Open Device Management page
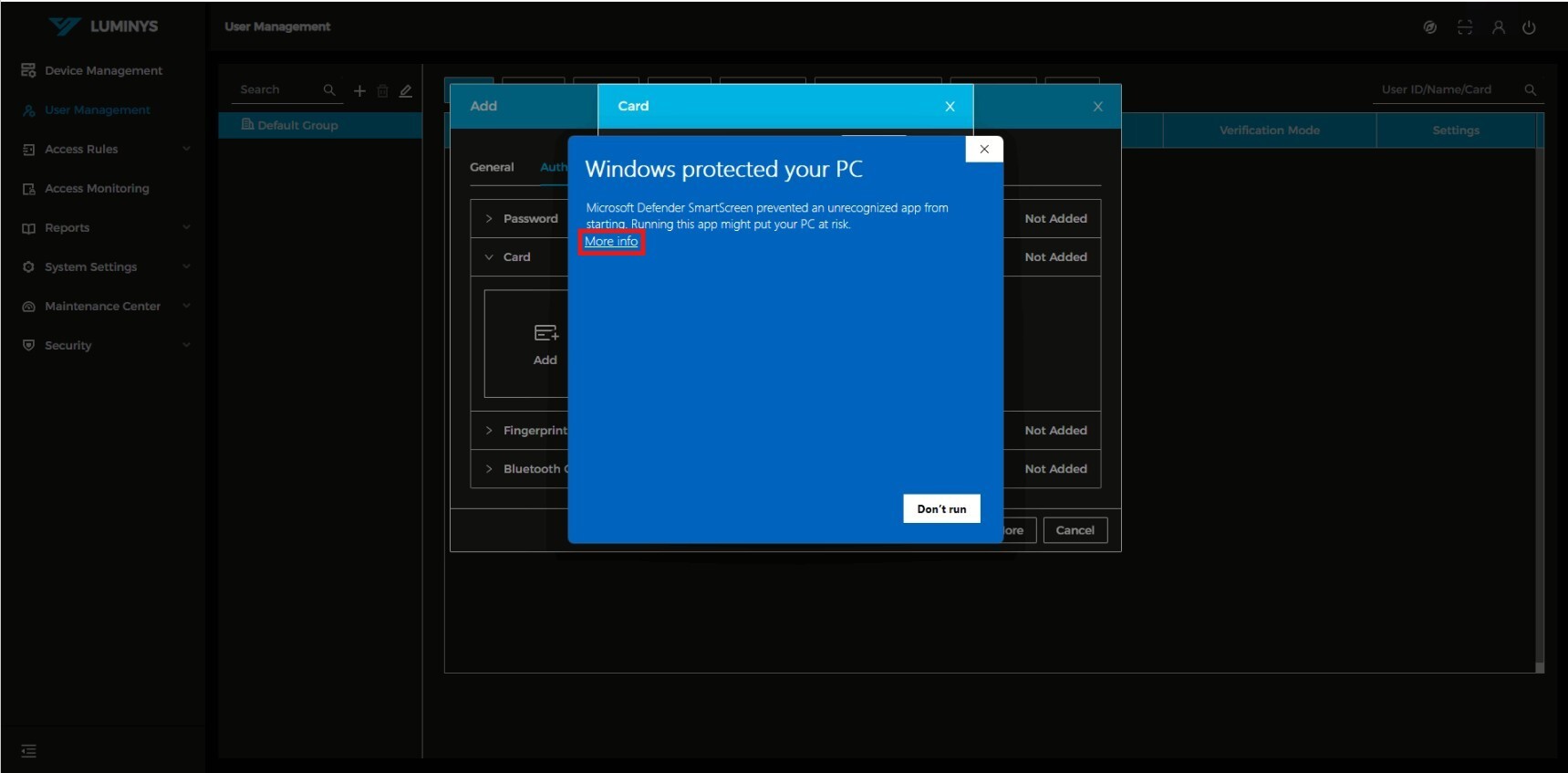Viewport: 1568px width, 773px height. (x=103, y=71)
